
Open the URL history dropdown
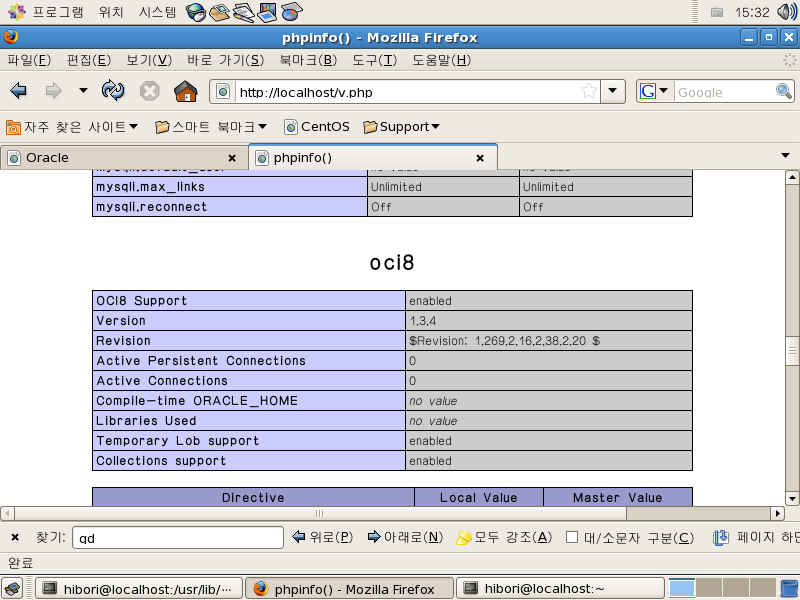pos(613,91)
